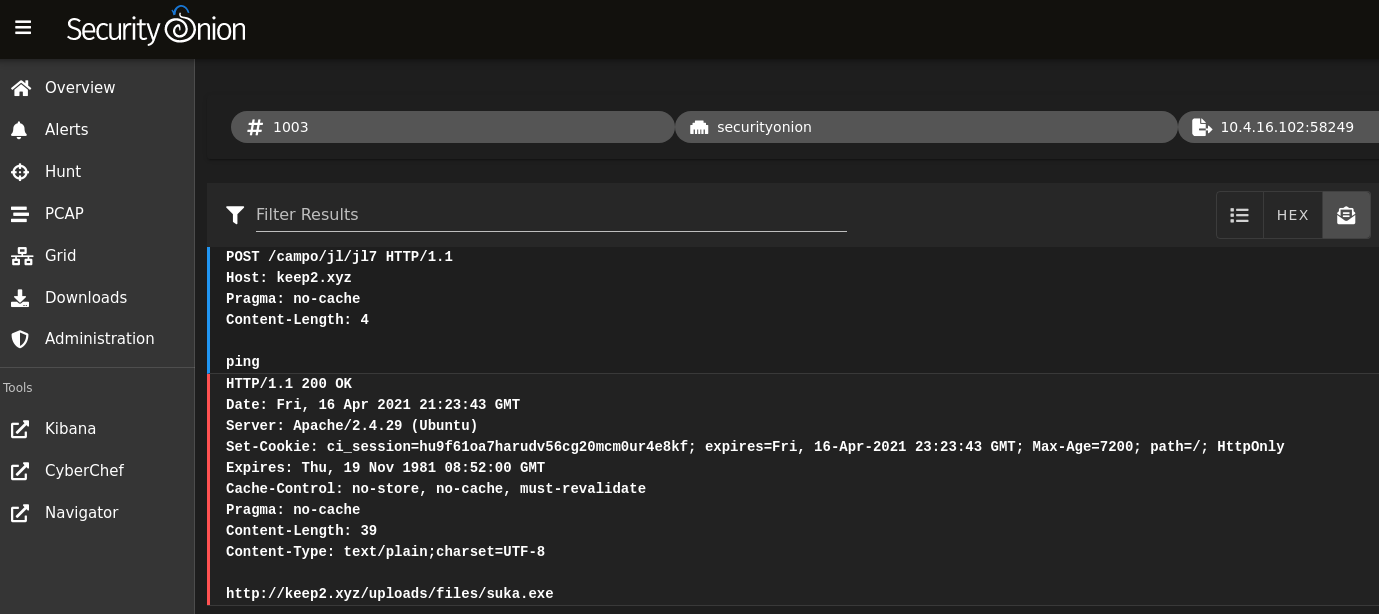Toggle the packet list view

click(x=1240, y=215)
